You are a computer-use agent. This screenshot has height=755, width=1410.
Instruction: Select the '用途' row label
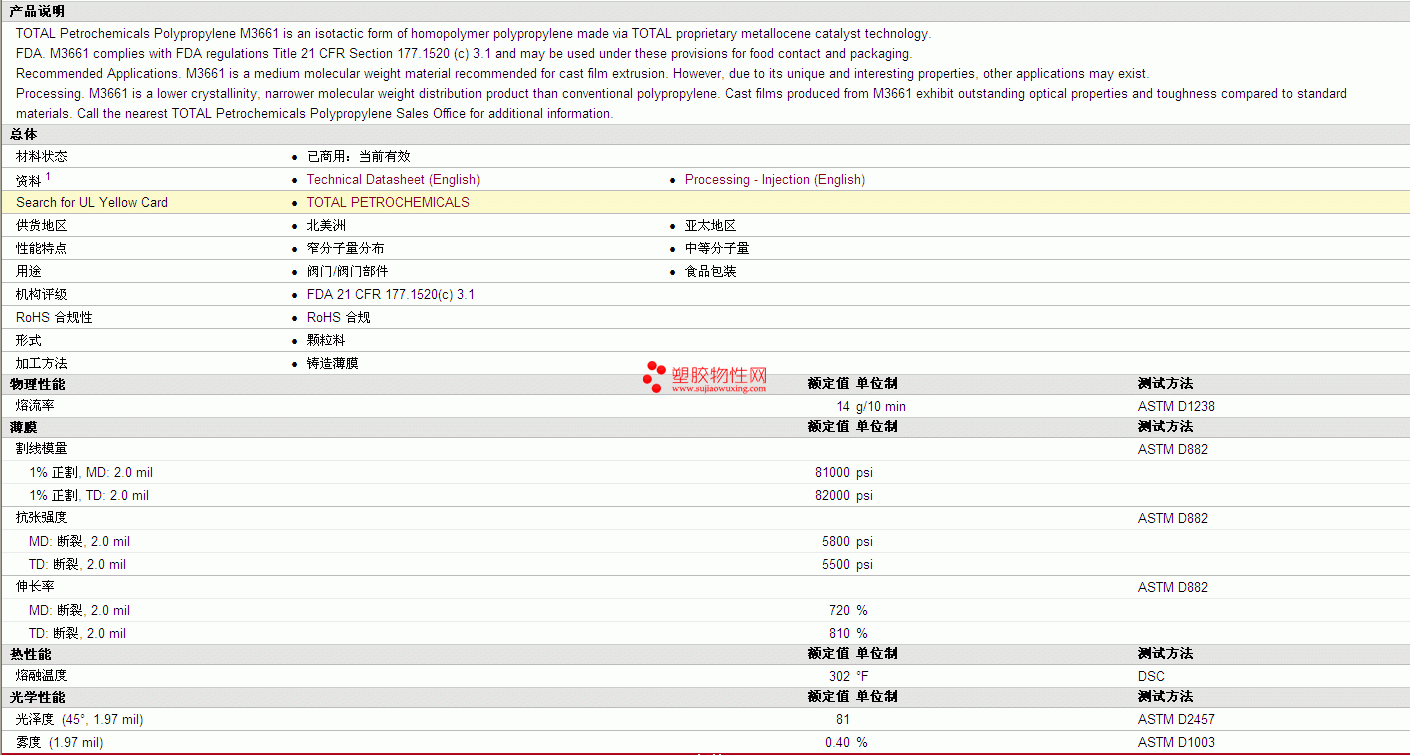point(29,271)
